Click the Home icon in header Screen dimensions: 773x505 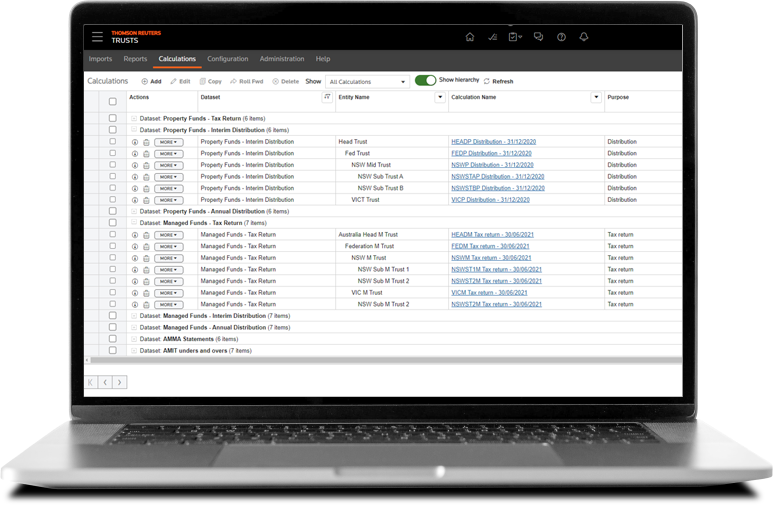[x=470, y=37]
